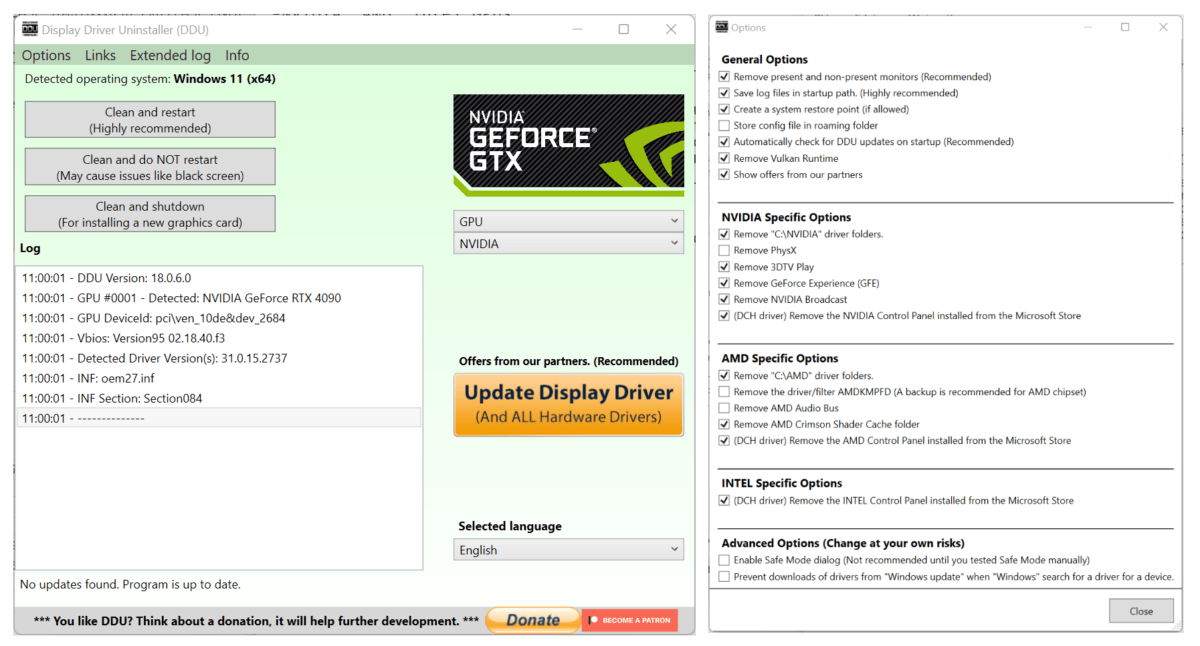Select log line DDU Version: 18.0.6.0
Image resolution: width=1200 pixels, height=646 pixels.
219,278
